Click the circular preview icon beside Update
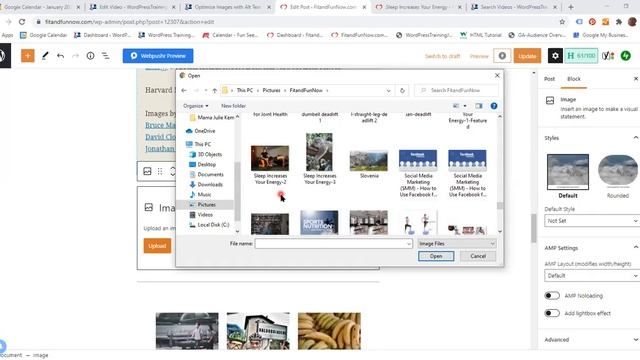 click(x=502, y=56)
